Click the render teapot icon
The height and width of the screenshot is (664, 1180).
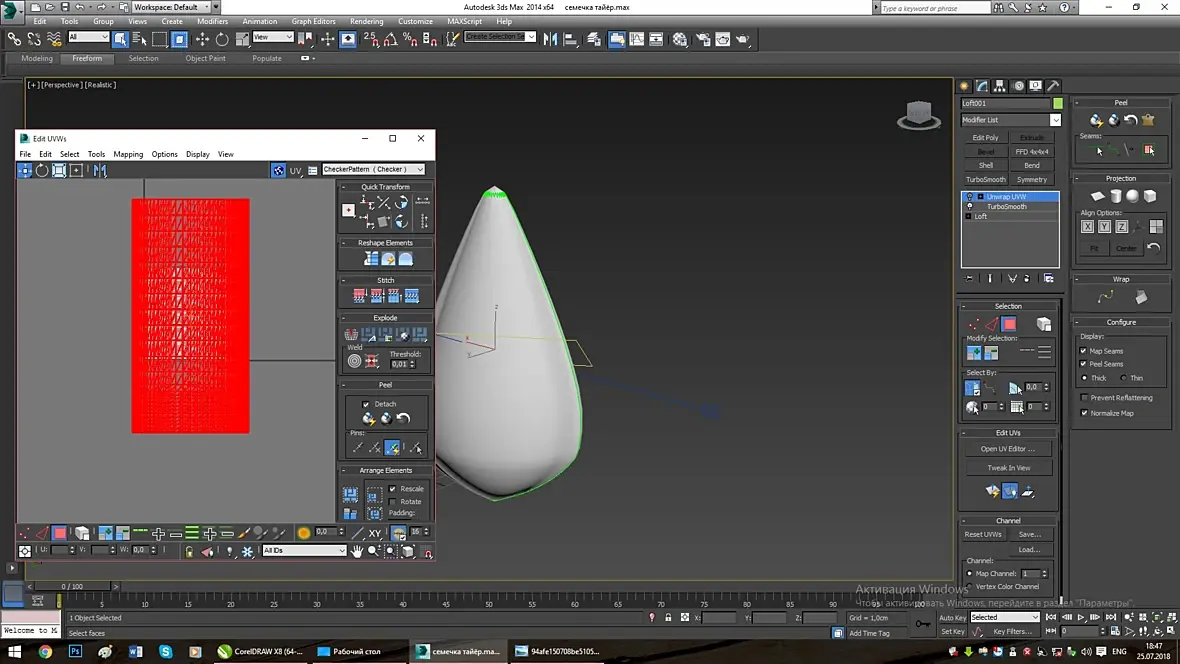click(743, 39)
